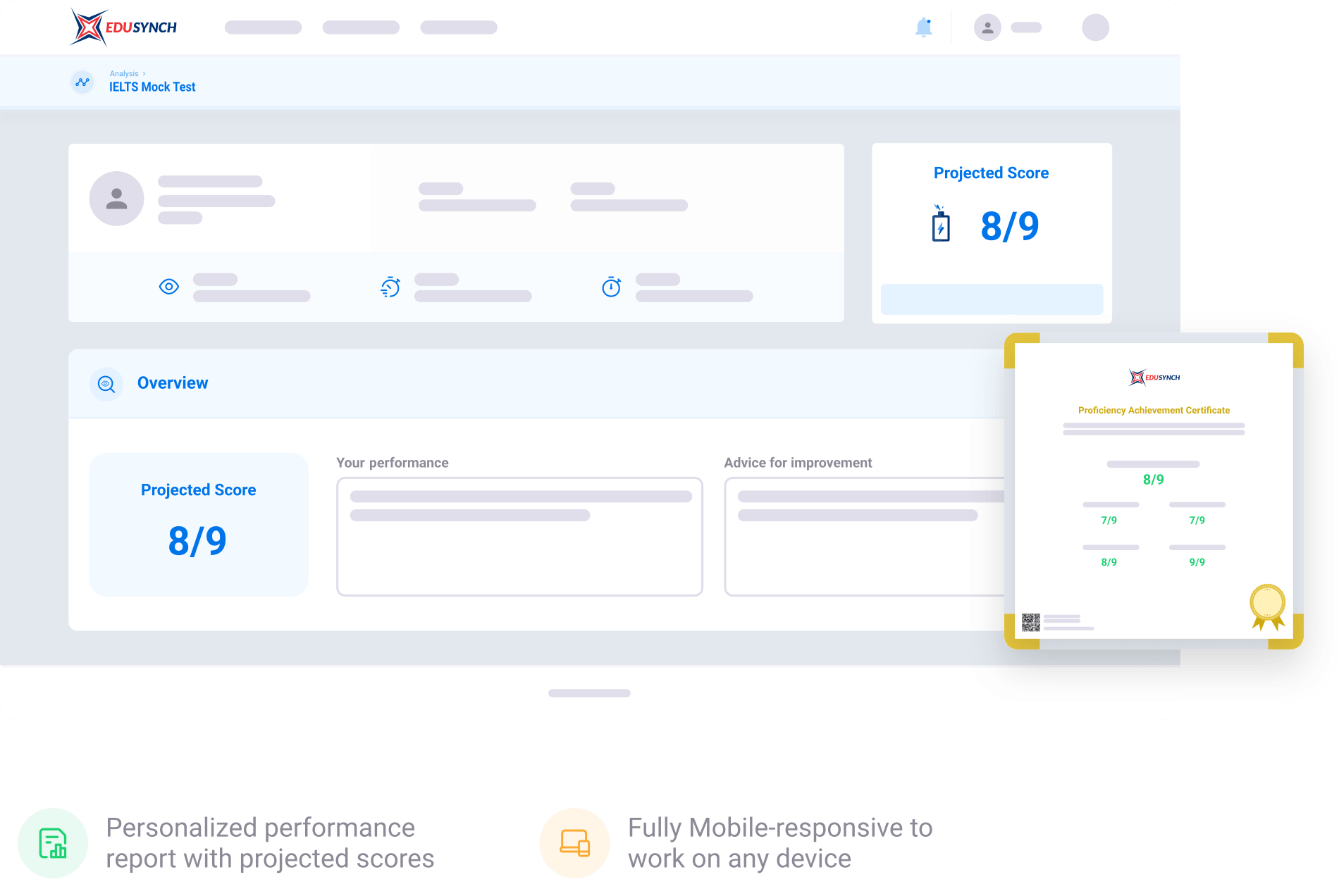Click the Overview magnifier icon
Image resolution: width=1339 pixels, height=896 pixels.
coord(106,384)
